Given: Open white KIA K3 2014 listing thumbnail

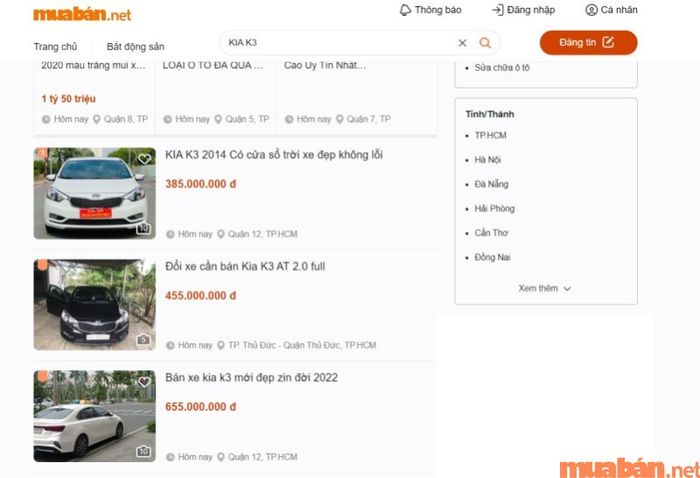Looking at the screenshot, I should tap(95, 193).
